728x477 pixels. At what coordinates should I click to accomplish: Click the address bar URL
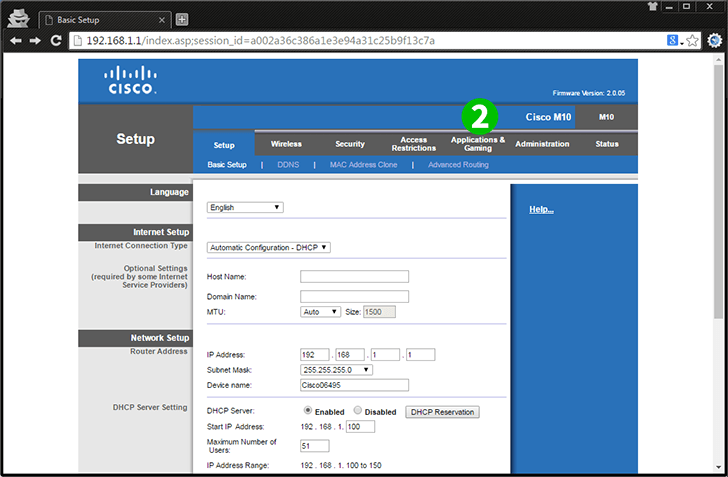tap(260, 41)
